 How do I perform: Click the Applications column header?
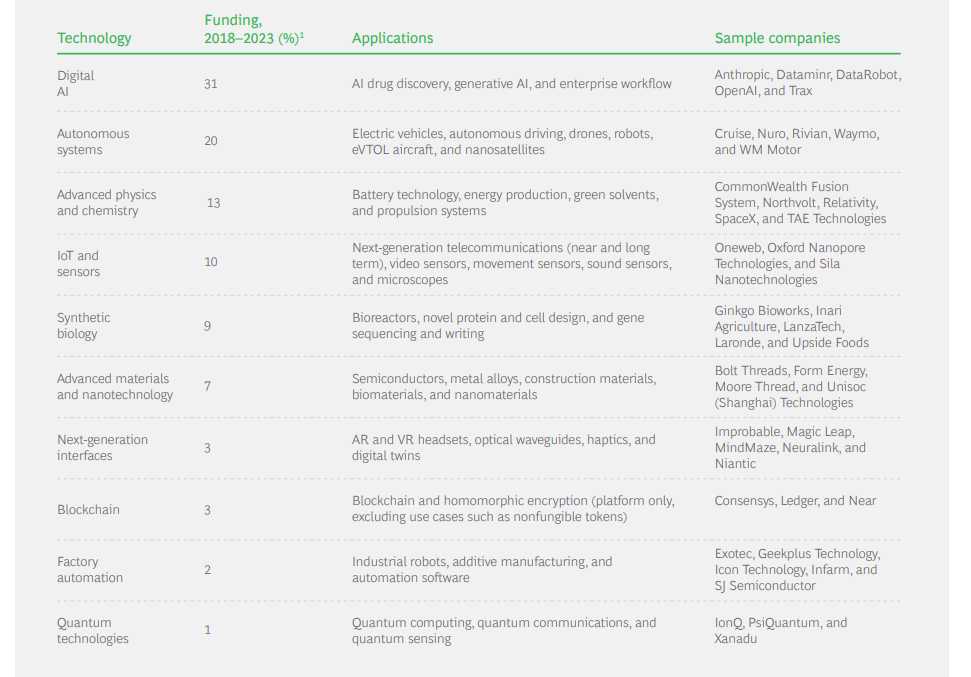click(x=393, y=38)
